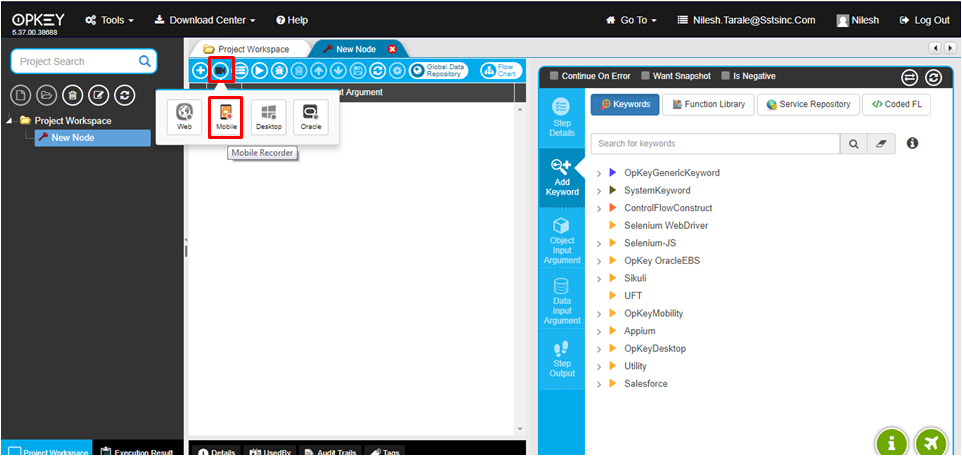Image resolution: width=962 pixels, height=456 pixels.
Task: Click the move down arrow icon
Action: pyautogui.click(x=338, y=71)
